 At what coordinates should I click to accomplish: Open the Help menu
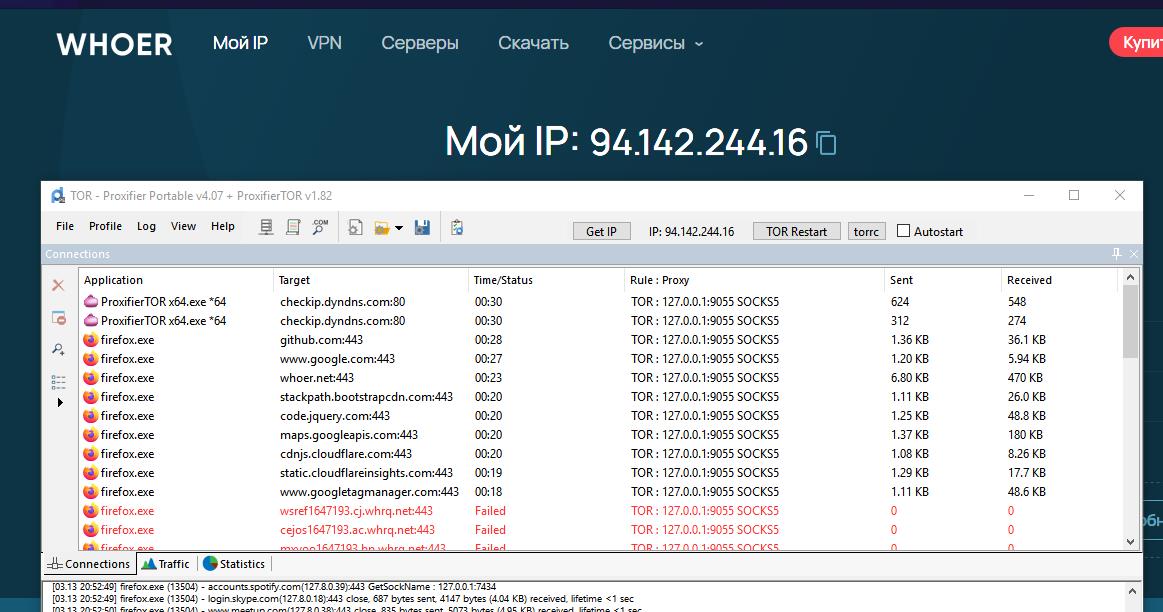[x=223, y=226]
